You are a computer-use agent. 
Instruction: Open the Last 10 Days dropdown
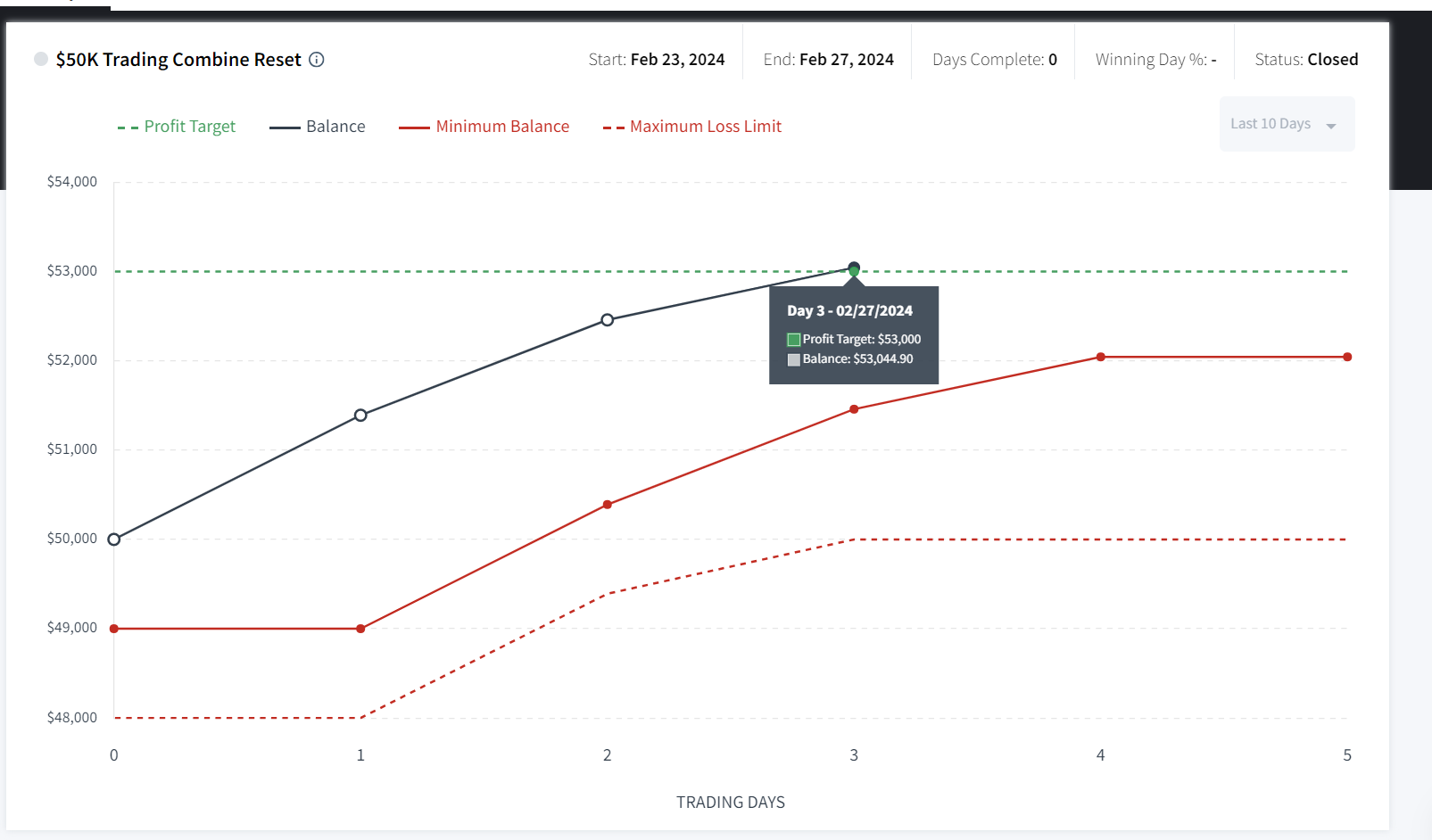tap(1287, 124)
